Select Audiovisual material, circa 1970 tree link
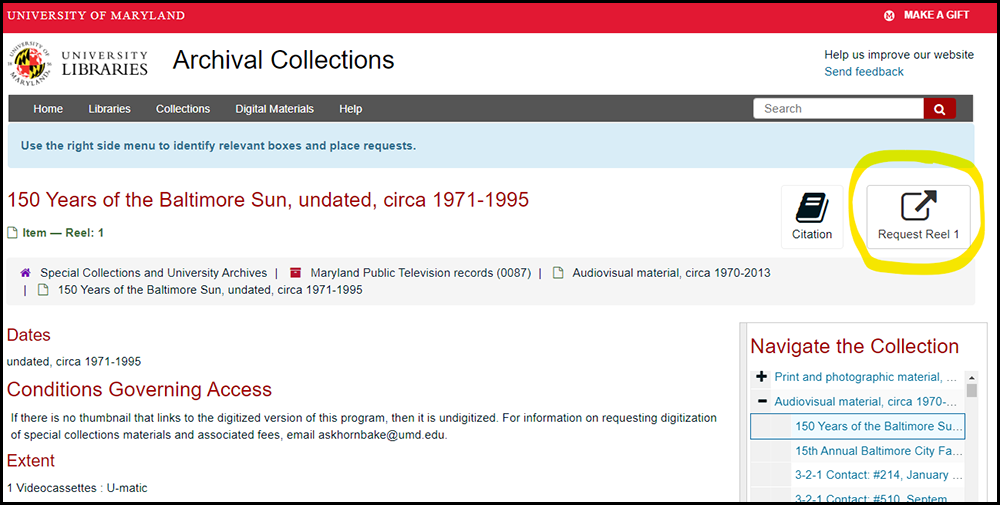Screen dimensions: 1000x505 tap(865, 402)
